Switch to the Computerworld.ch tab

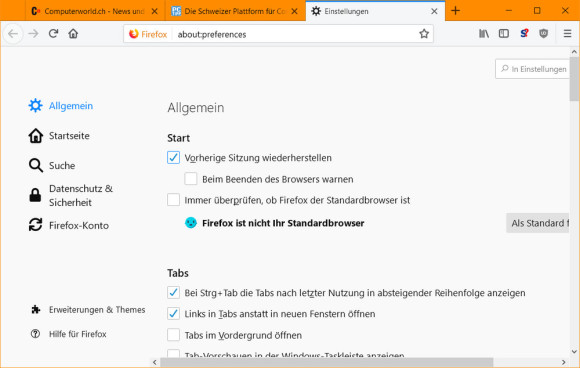(95, 11)
